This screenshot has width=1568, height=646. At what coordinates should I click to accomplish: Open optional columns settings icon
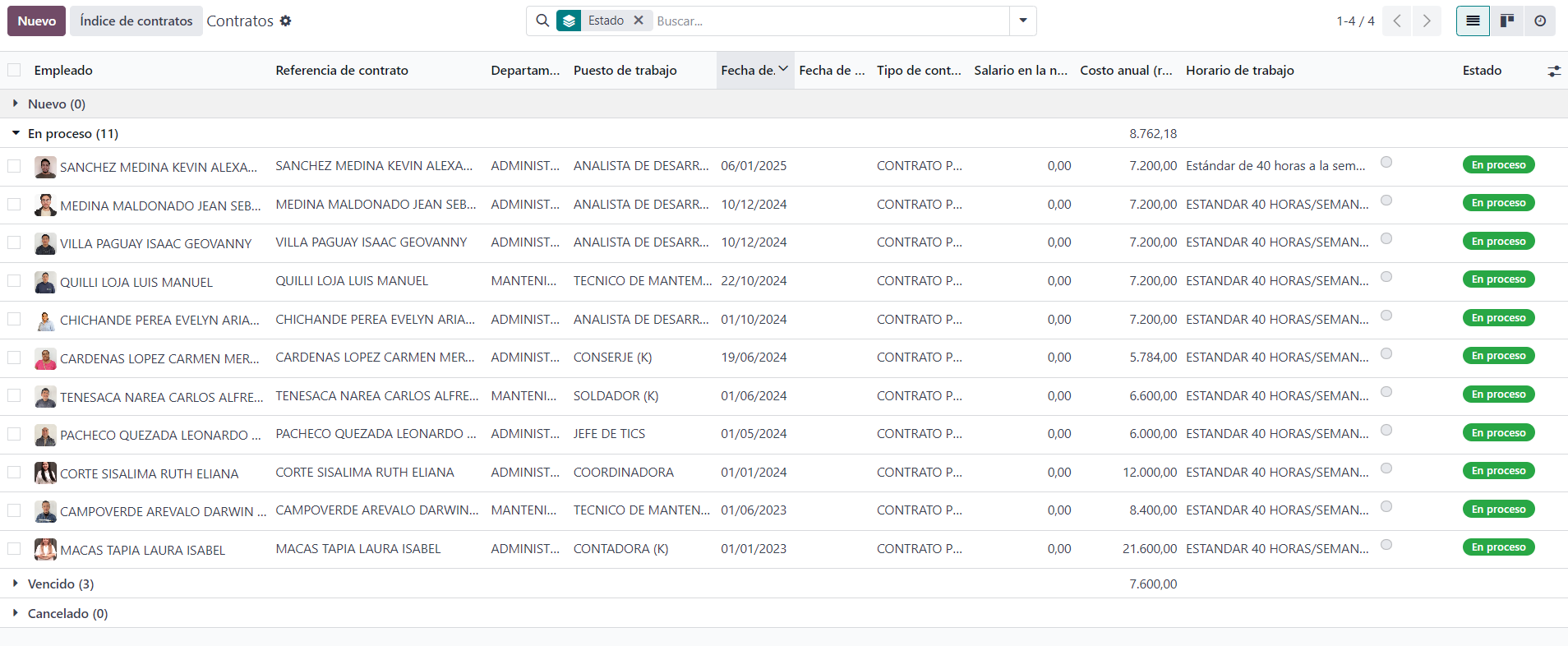[x=1553, y=72]
